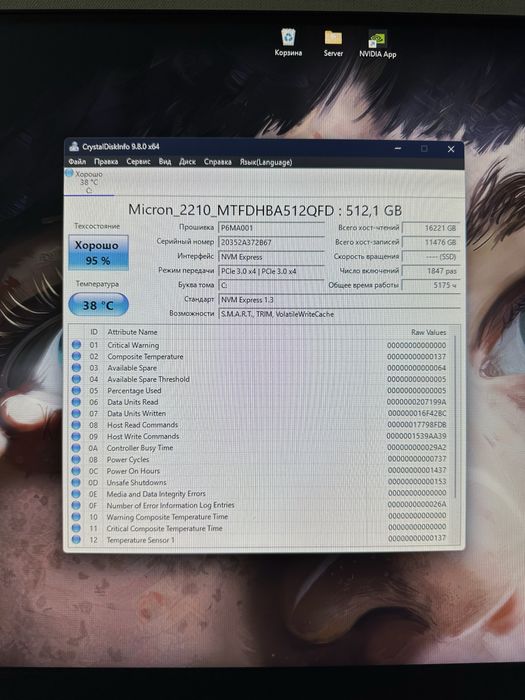The height and width of the screenshot is (700, 525).
Task: Click status circle for Data Units Written row
Action: point(76,413)
